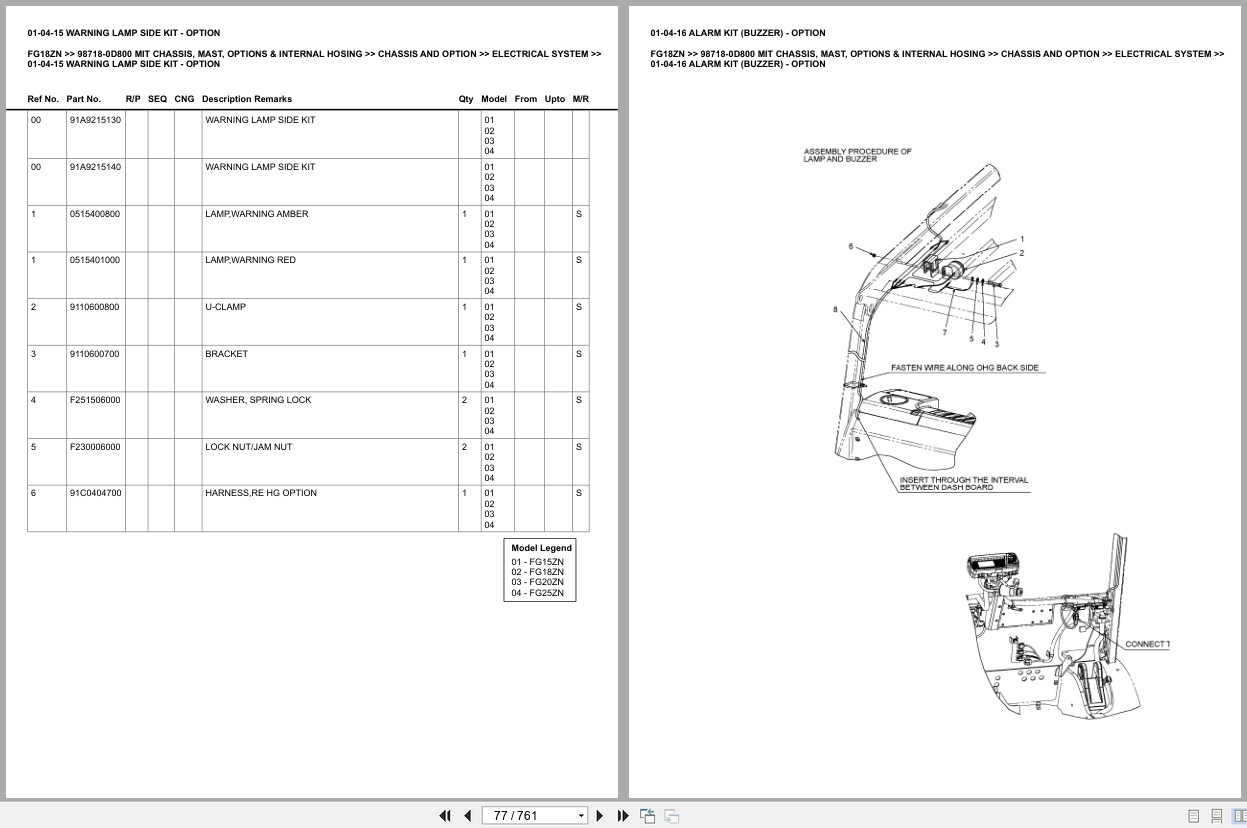Go to the next page

click(x=600, y=816)
